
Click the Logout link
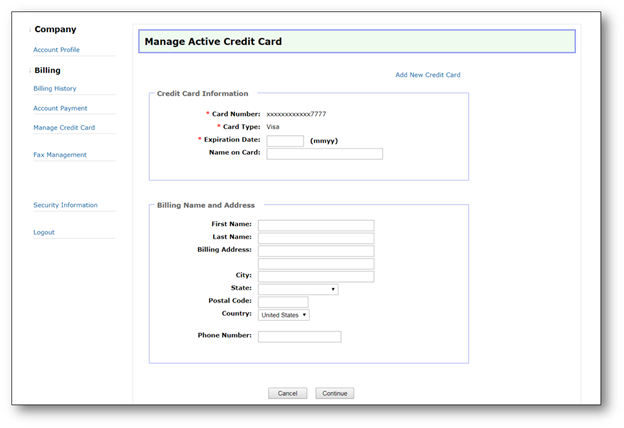(x=44, y=232)
